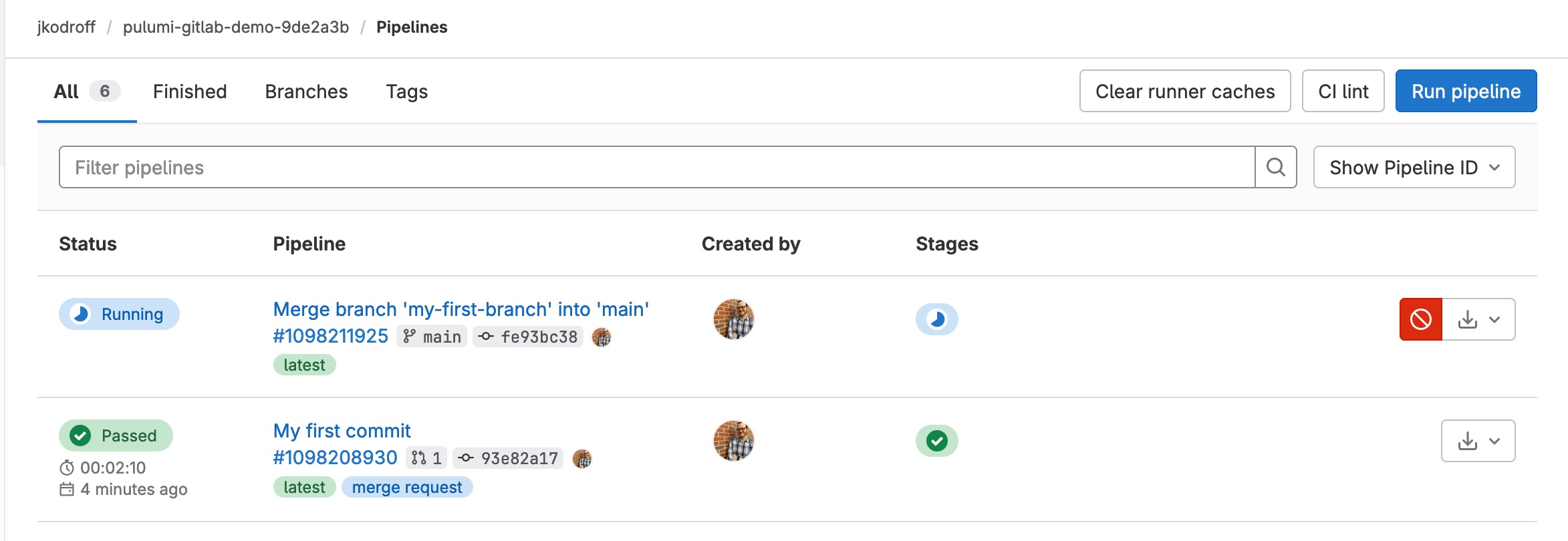Screen dimensions: 1568x541
Task: Click the merge request label badge
Action: [x=407, y=487]
